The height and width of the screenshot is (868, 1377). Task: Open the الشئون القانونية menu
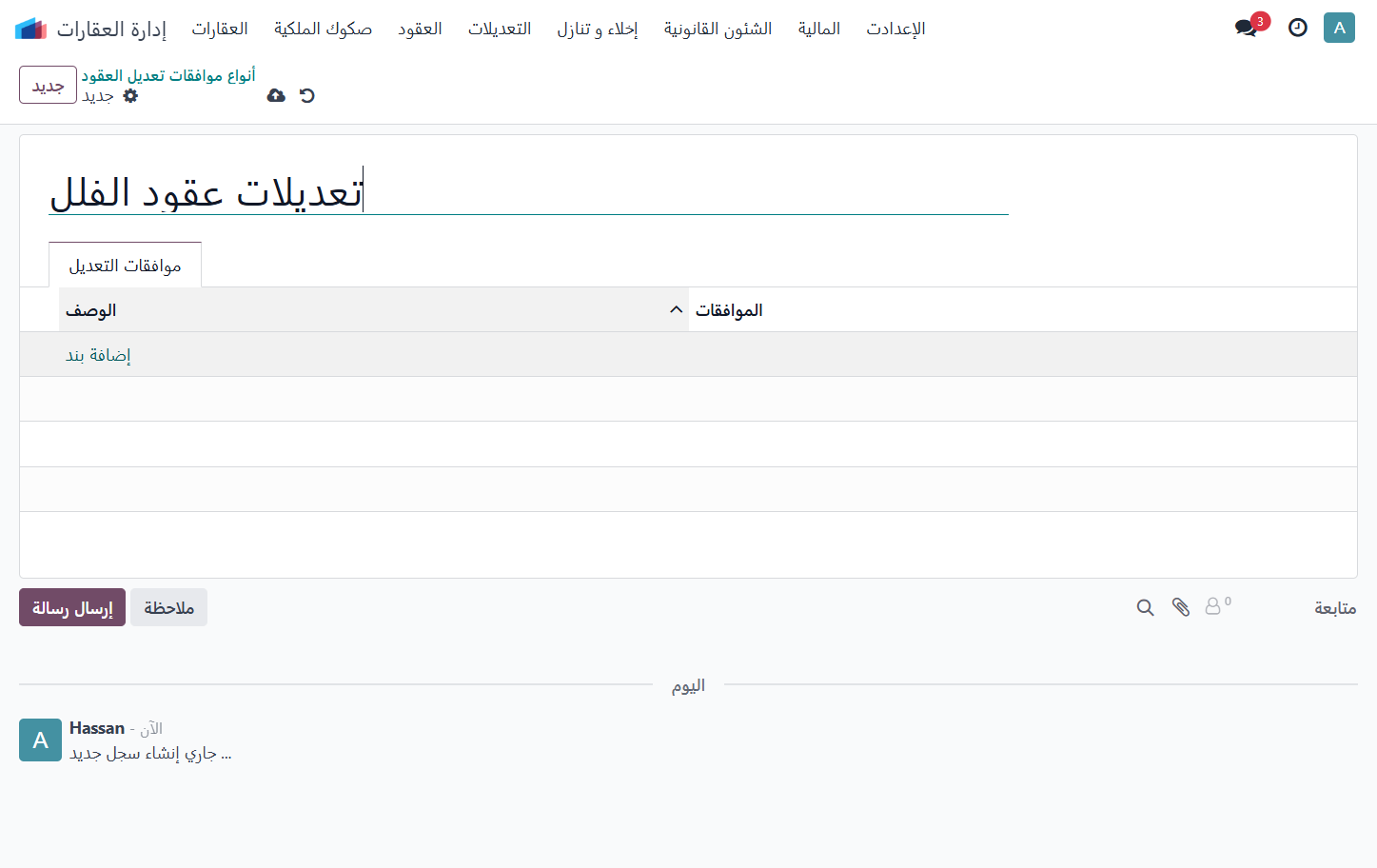[x=718, y=29]
